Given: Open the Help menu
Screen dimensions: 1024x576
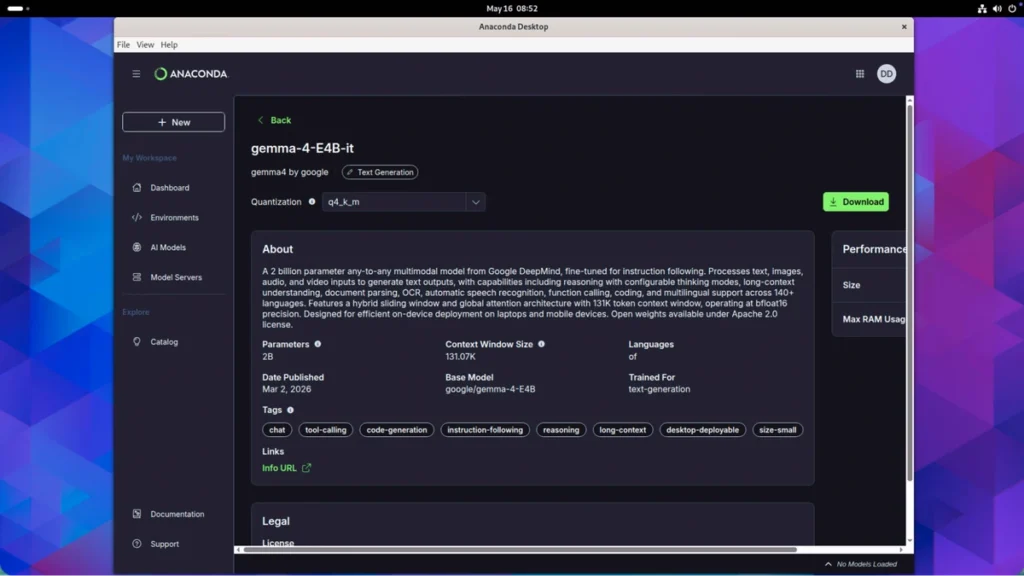Looking at the screenshot, I should [169, 45].
